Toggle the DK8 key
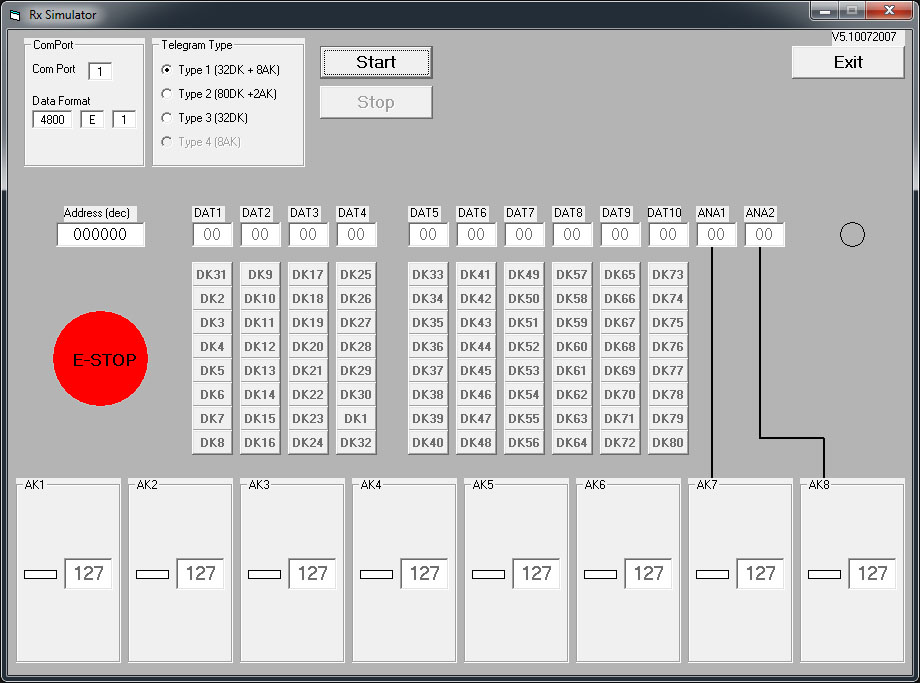Viewport: 920px width, 683px height. coord(212,442)
